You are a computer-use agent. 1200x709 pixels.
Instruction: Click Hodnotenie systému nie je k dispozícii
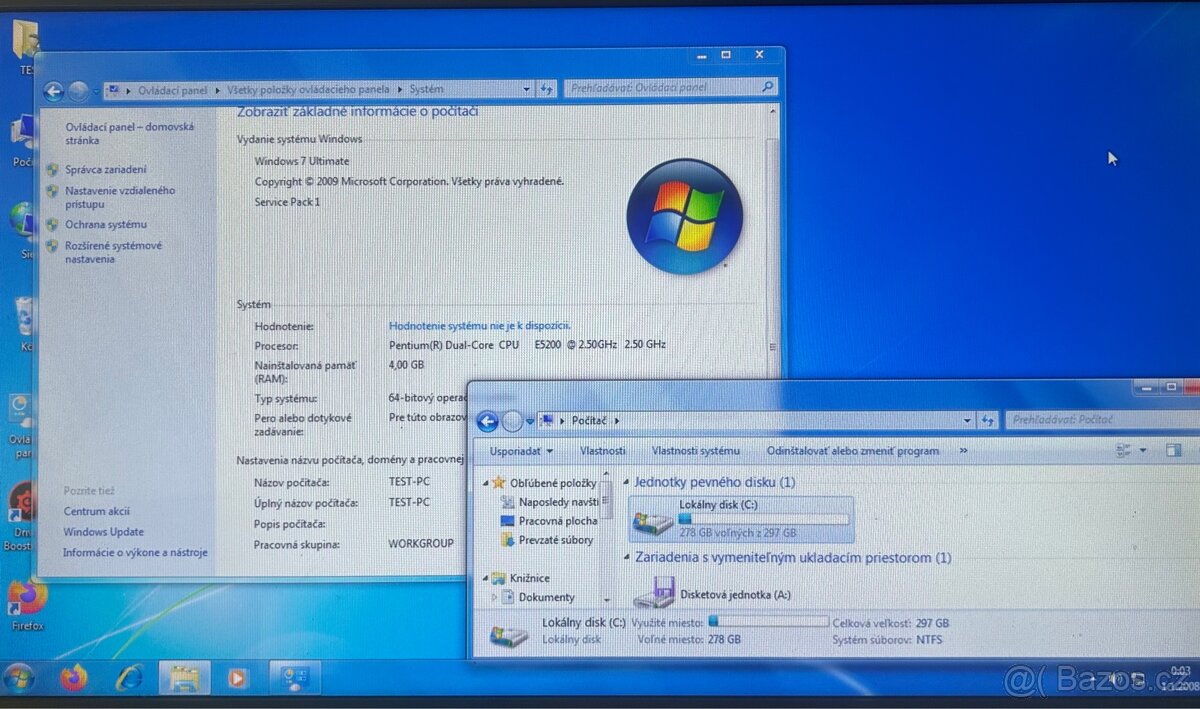click(480, 325)
